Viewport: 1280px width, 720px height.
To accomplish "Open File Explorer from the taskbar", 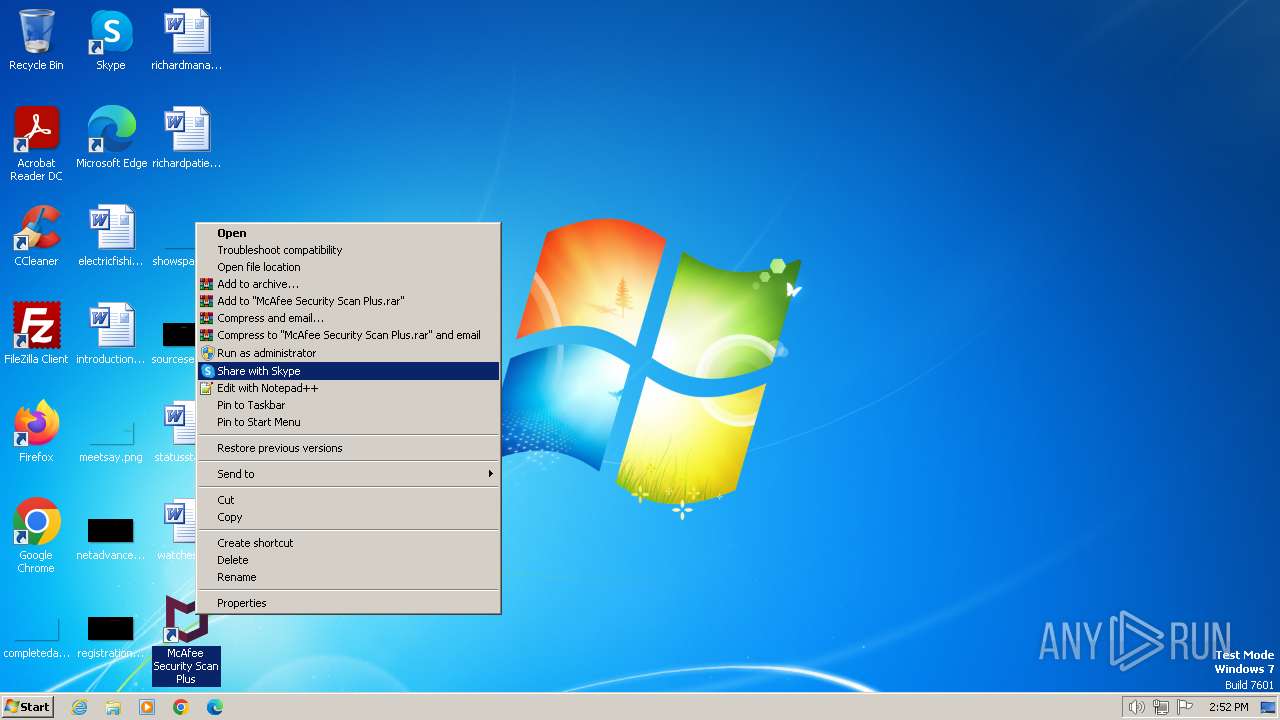I will click(x=113, y=707).
